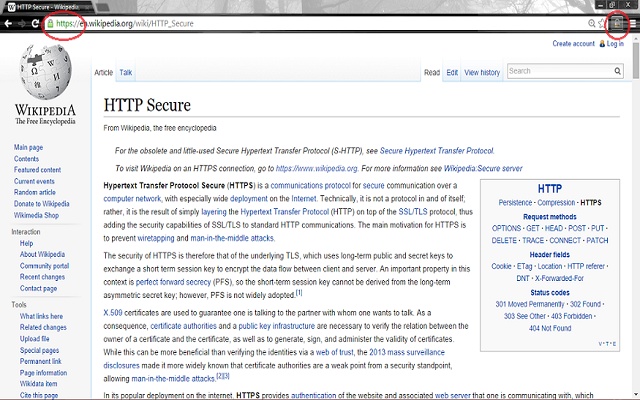Open Page information link
Screen dimensions: 640x400
(x=44, y=373)
